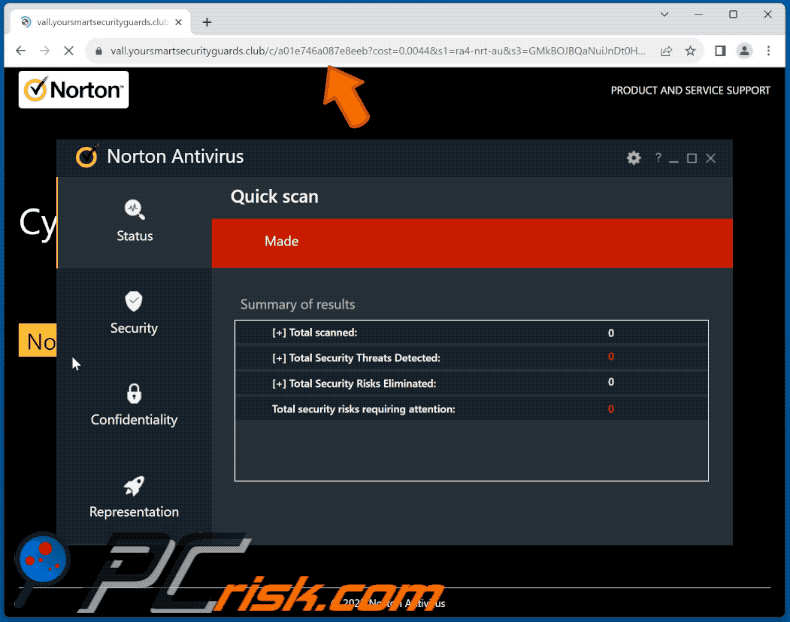
Task: Open the Status section icon
Action: coord(135,210)
